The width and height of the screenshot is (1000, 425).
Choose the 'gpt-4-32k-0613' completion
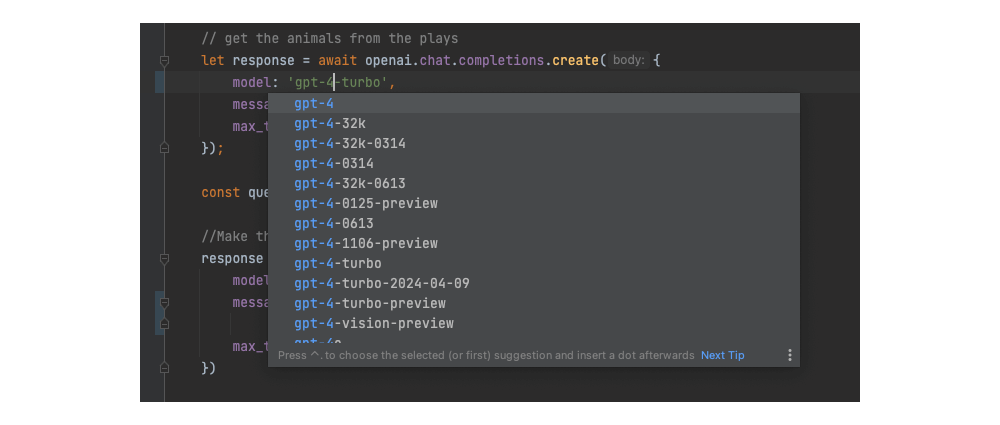click(x=349, y=184)
